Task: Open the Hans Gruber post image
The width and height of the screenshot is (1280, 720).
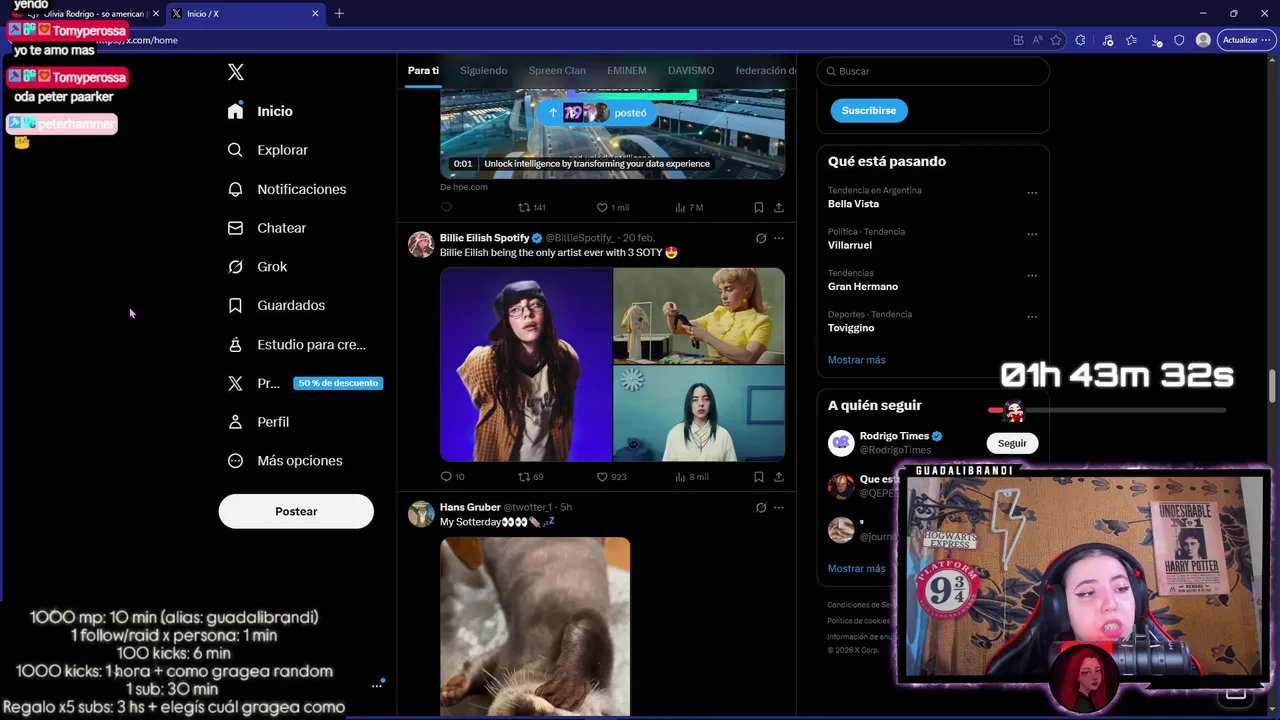Action: coord(535,627)
